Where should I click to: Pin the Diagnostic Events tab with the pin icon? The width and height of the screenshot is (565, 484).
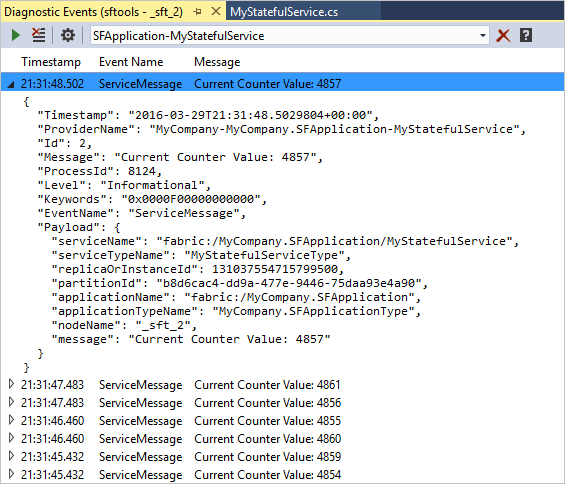click(197, 12)
